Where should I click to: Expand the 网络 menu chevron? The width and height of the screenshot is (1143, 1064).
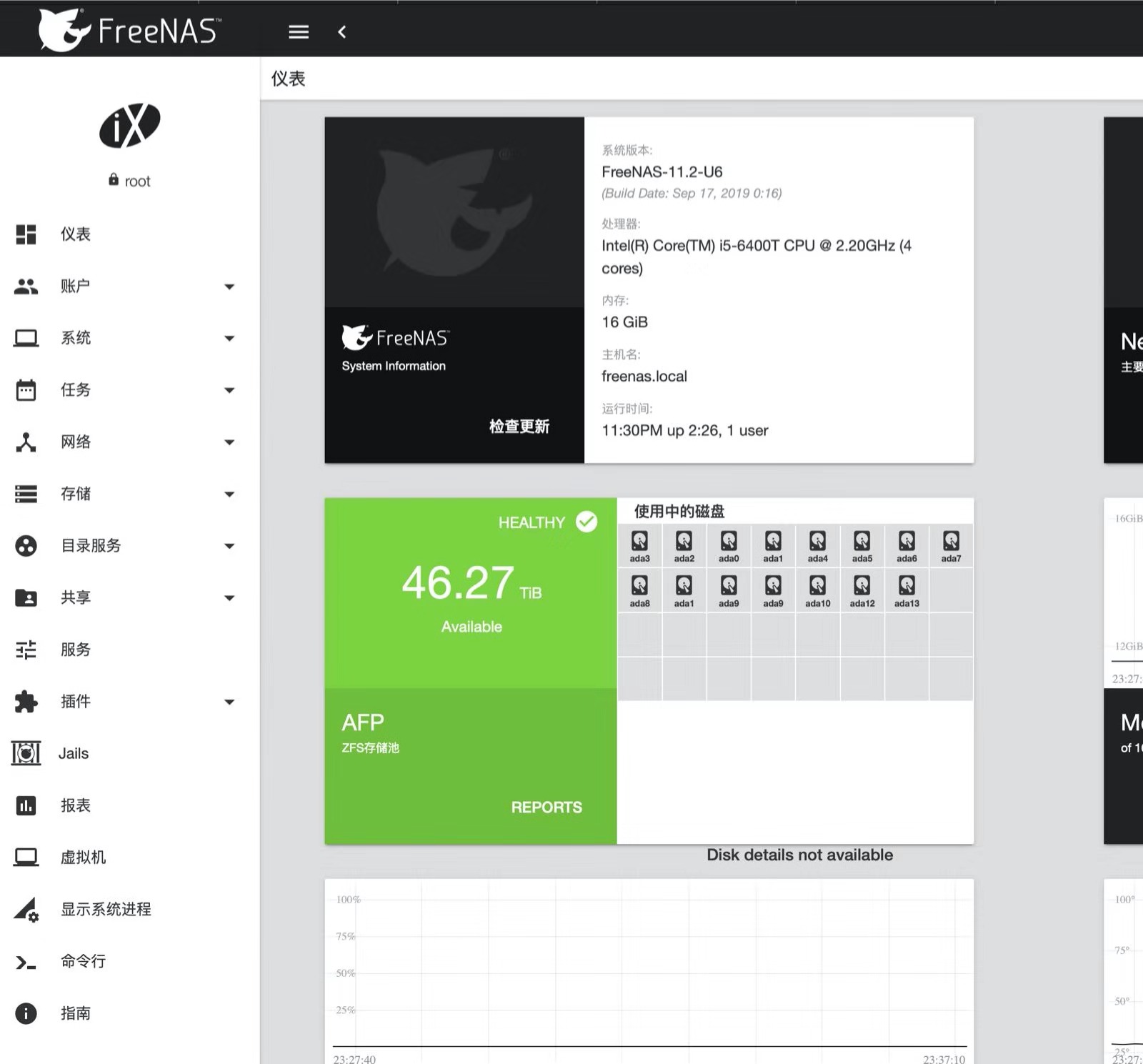[229, 442]
